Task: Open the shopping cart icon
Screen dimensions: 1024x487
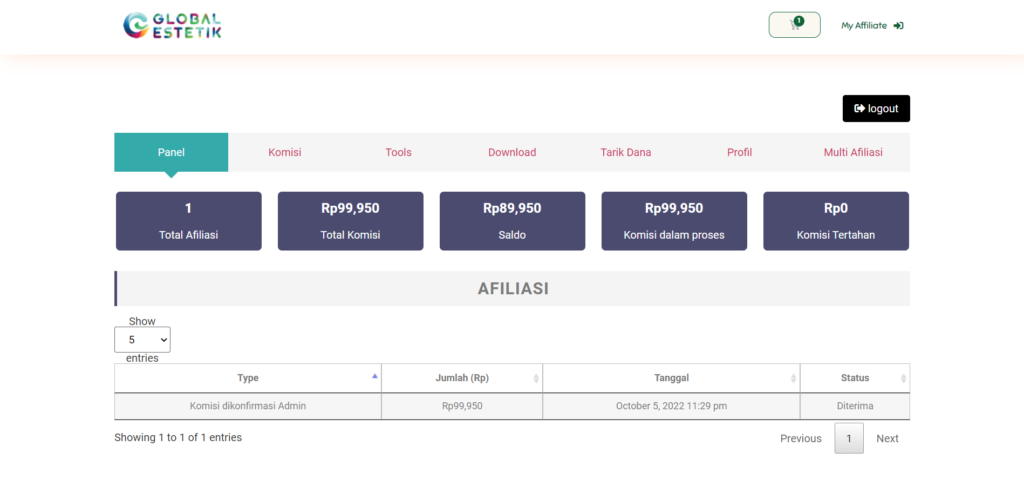Action: [x=794, y=25]
